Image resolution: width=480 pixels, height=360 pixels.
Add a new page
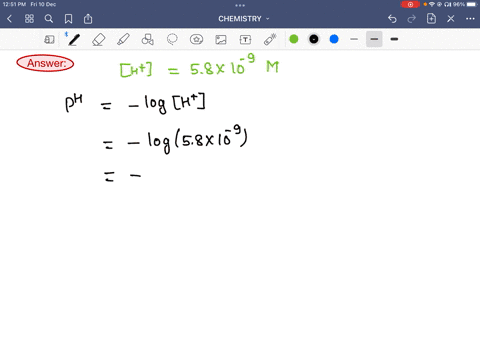[431, 19]
